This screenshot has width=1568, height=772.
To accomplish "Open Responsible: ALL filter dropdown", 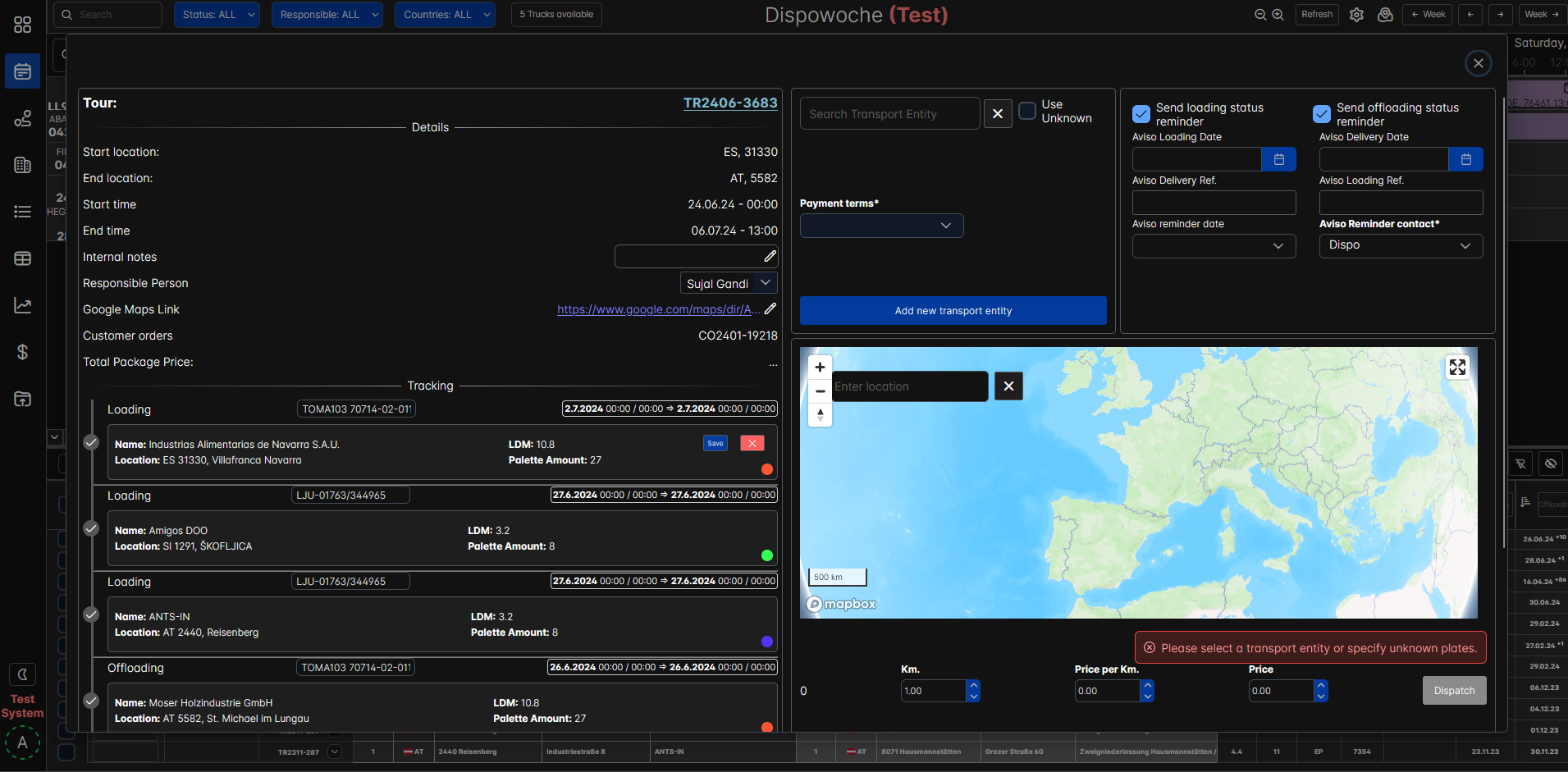I will coord(327,15).
